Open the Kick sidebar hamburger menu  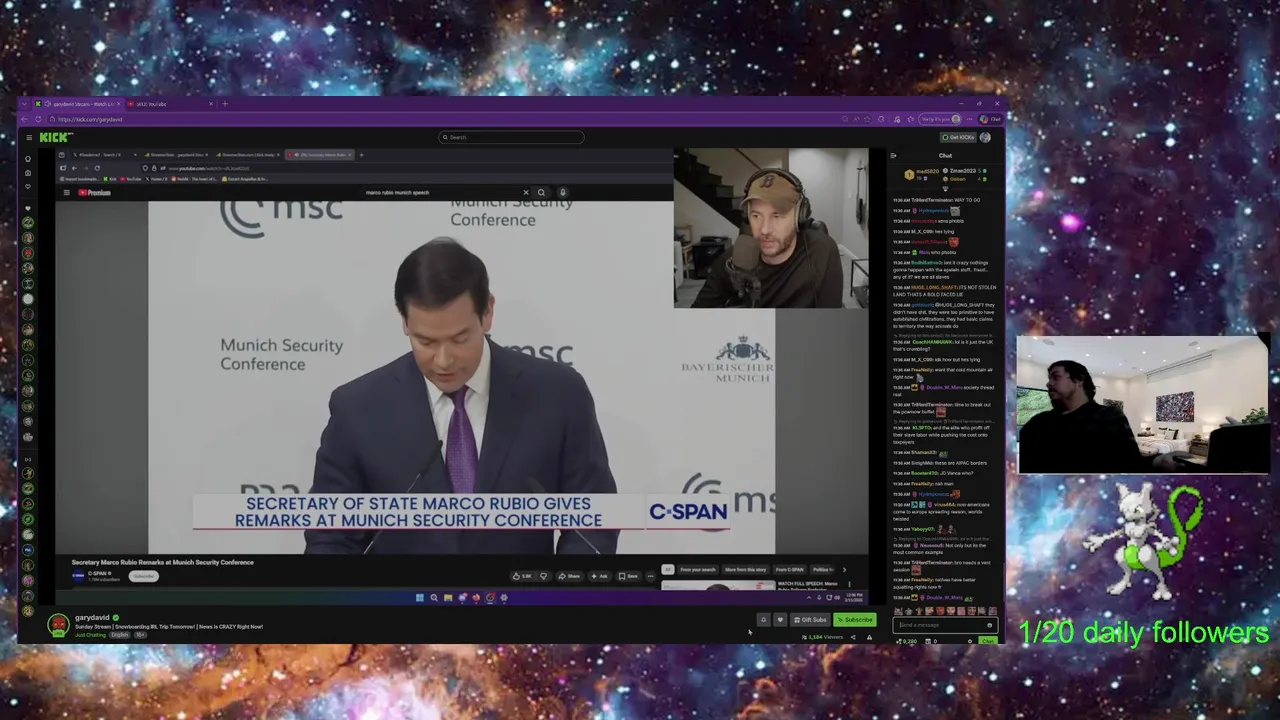[x=29, y=137]
